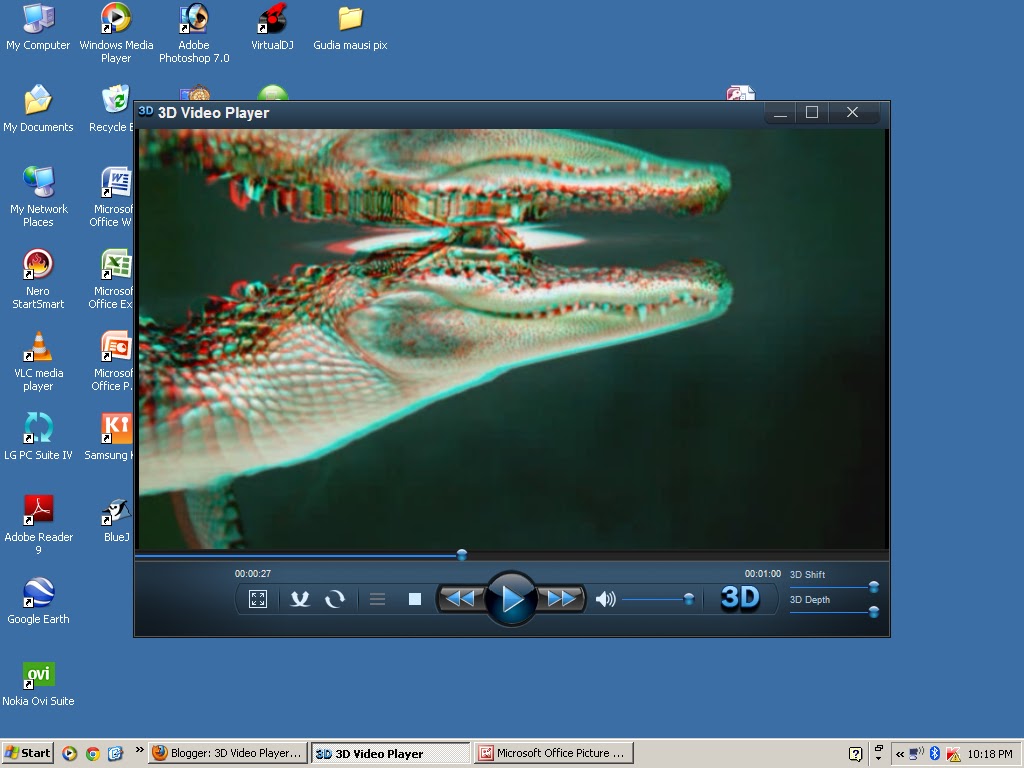Expand hidden system tray icons
This screenshot has height=768, width=1024.
click(900, 754)
